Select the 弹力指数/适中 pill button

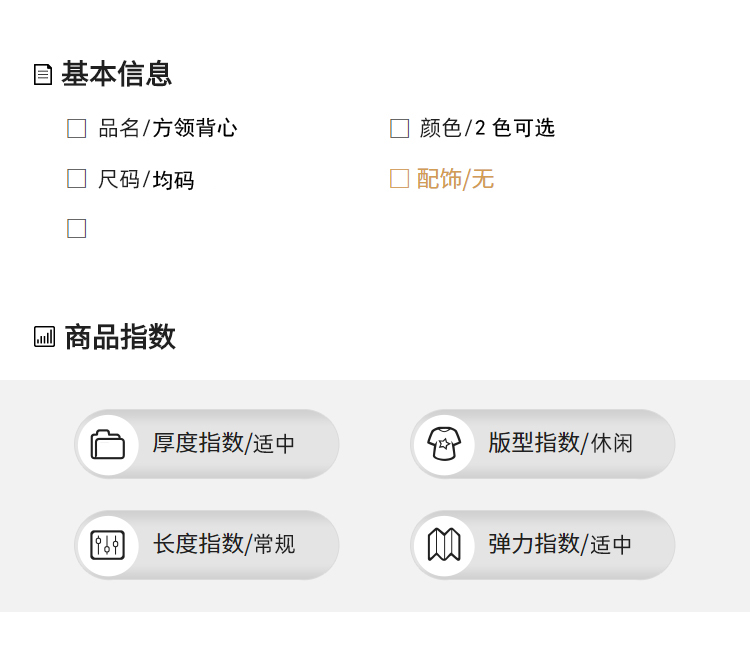point(542,545)
